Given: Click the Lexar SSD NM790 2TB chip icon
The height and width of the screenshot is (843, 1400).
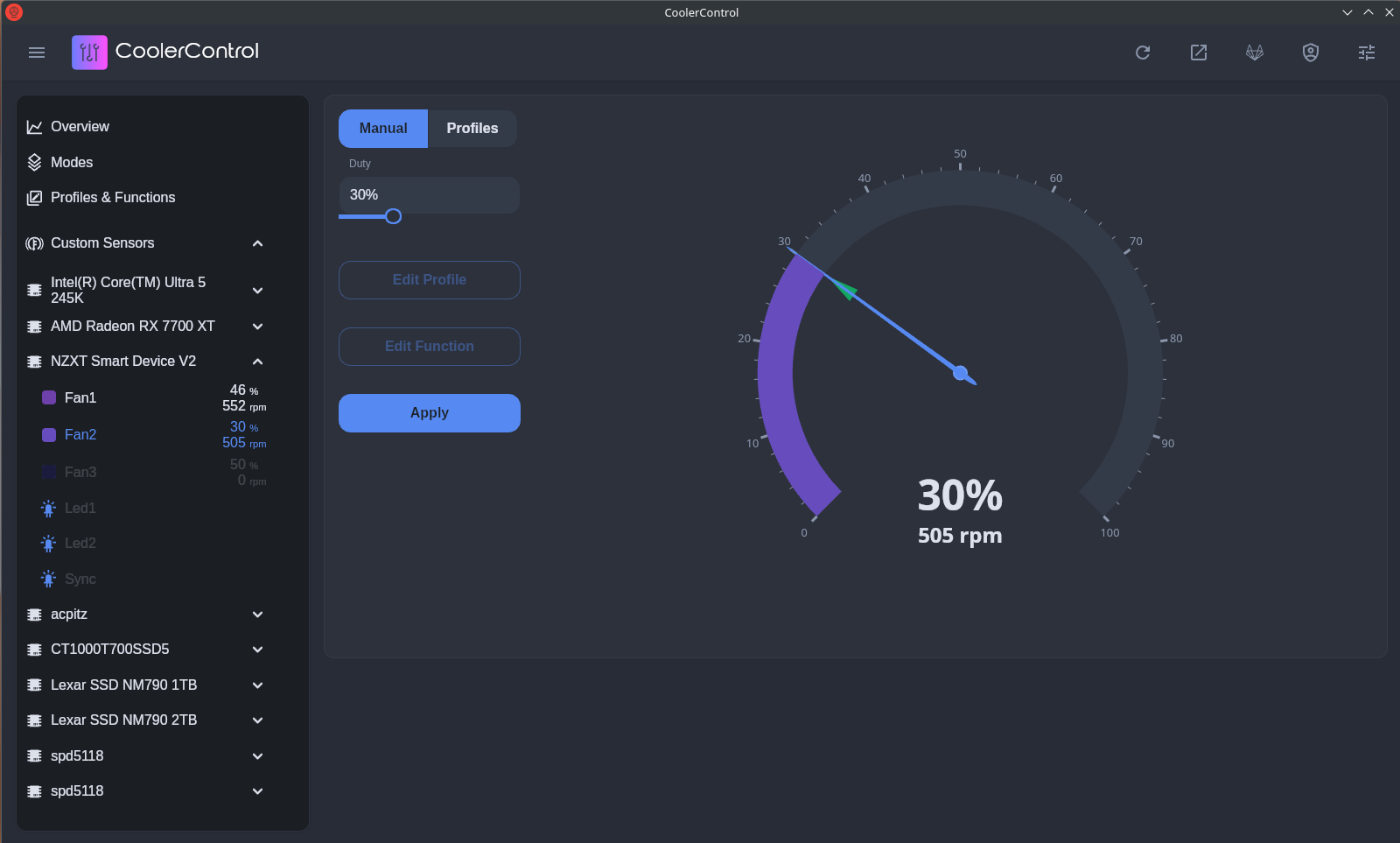Looking at the screenshot, I should [35, 720].
